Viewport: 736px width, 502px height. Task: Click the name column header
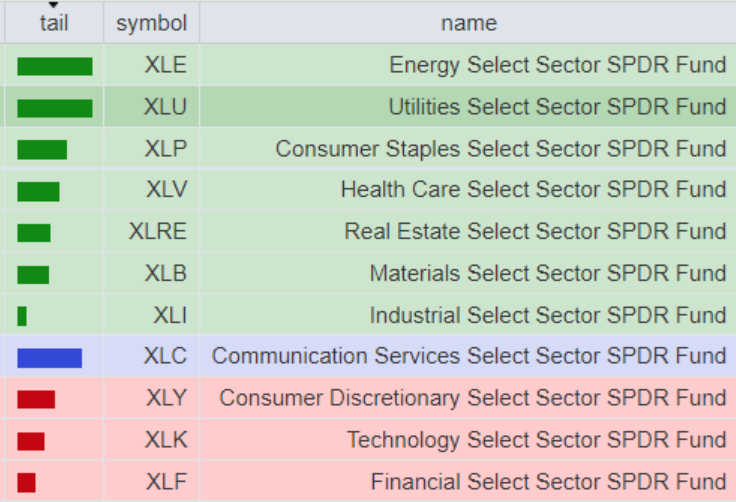tap(468, 23)
